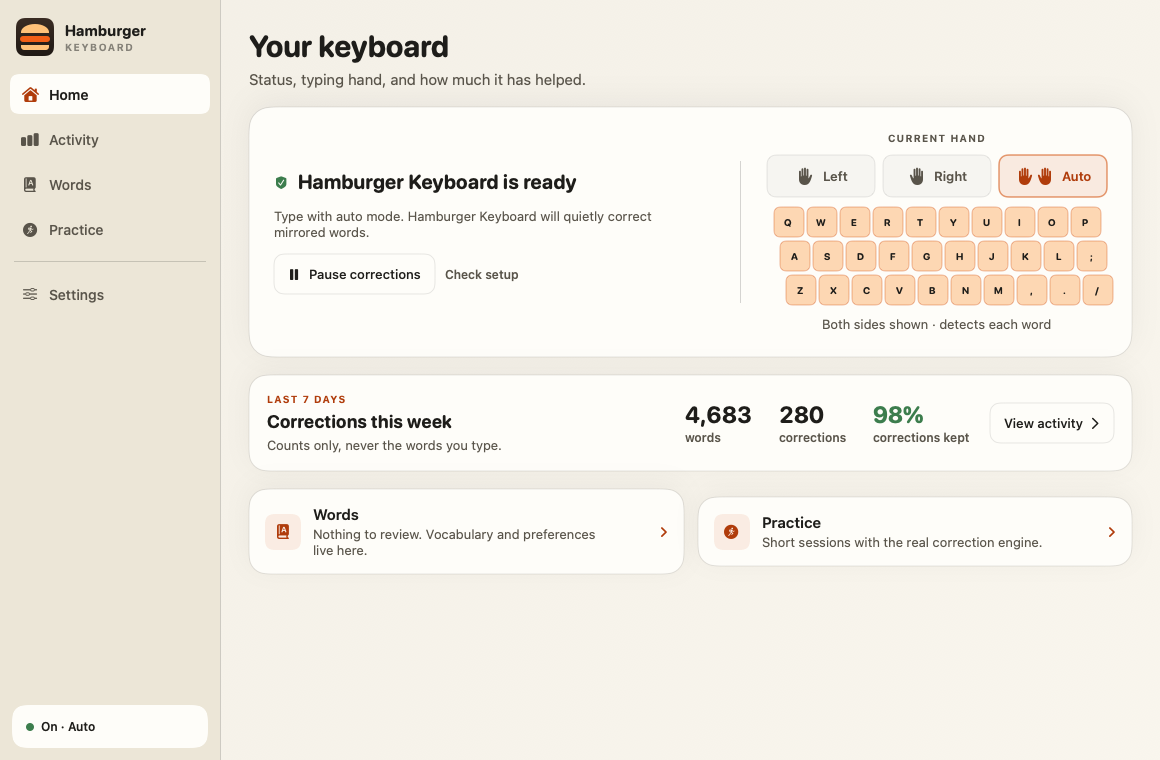Screen dimensions: 1160x760
Task: Click the Check setup link
Action: (x=482, y=275)
